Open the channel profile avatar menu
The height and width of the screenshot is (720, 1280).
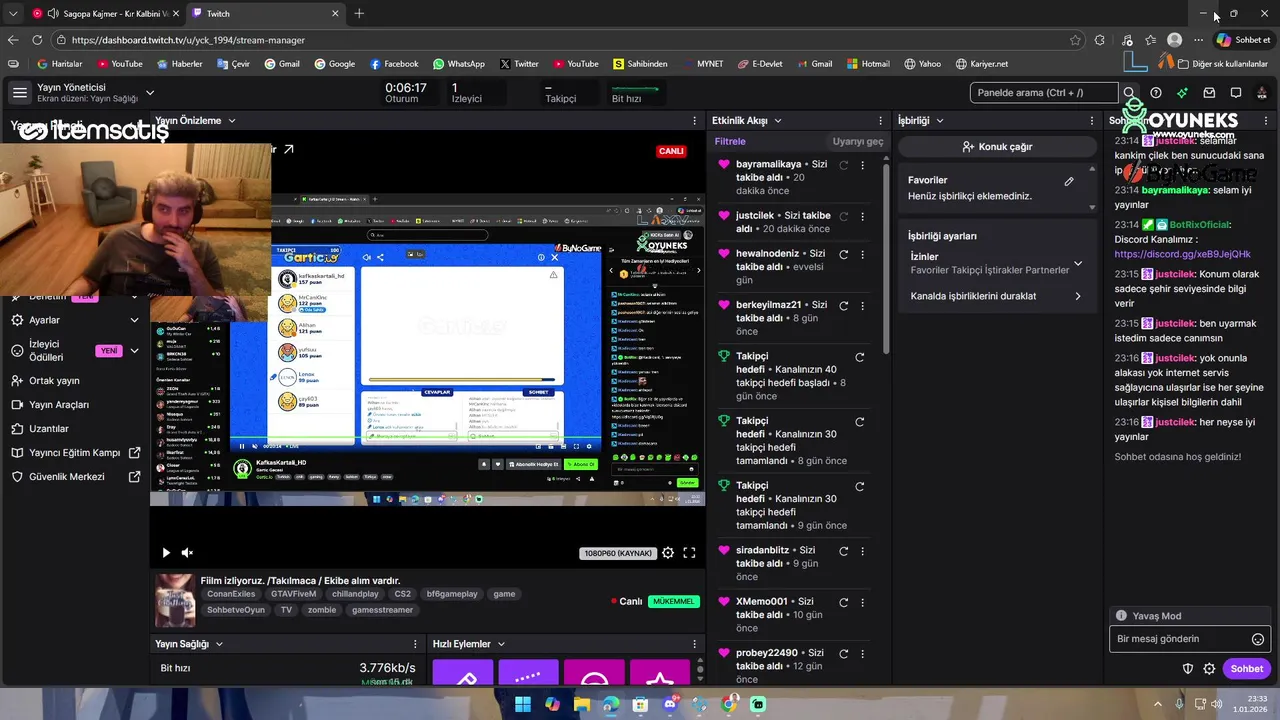pos(1262,93)
